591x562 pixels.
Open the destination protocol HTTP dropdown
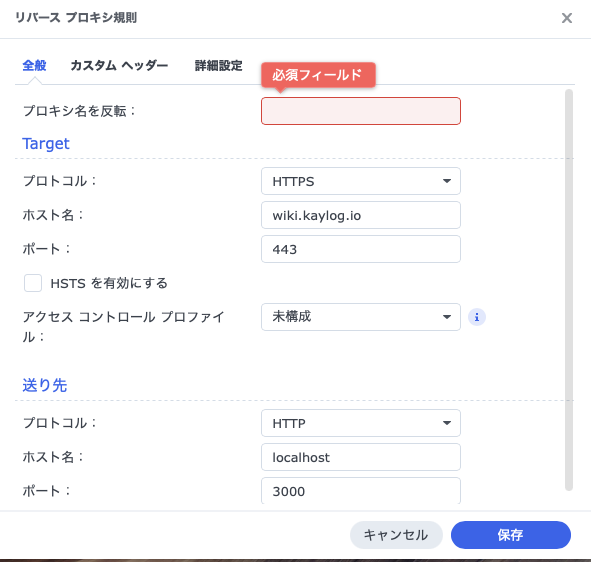pyautogui.click(x=361, y=423)
